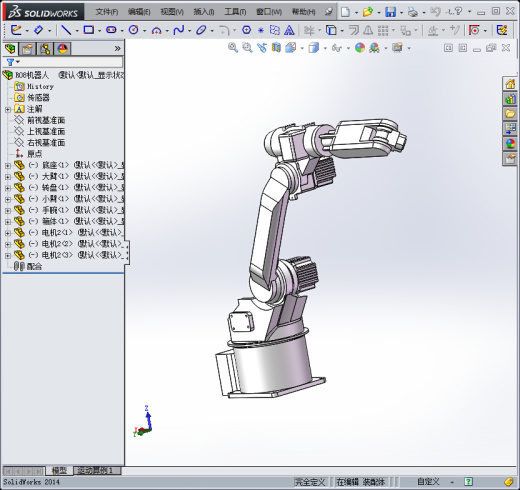This screenshot has height=490, width=520.
Task: Toggle the ConfigurationManager tab
Action: (x=45, y=49)
